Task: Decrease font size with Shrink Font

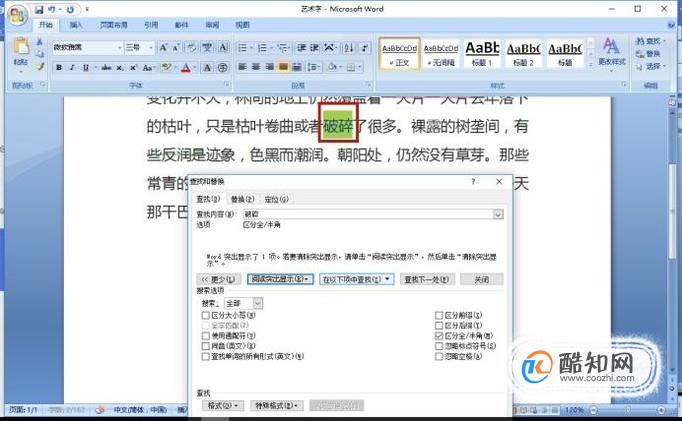Action: pyautogui.click(x=176, y=47)
